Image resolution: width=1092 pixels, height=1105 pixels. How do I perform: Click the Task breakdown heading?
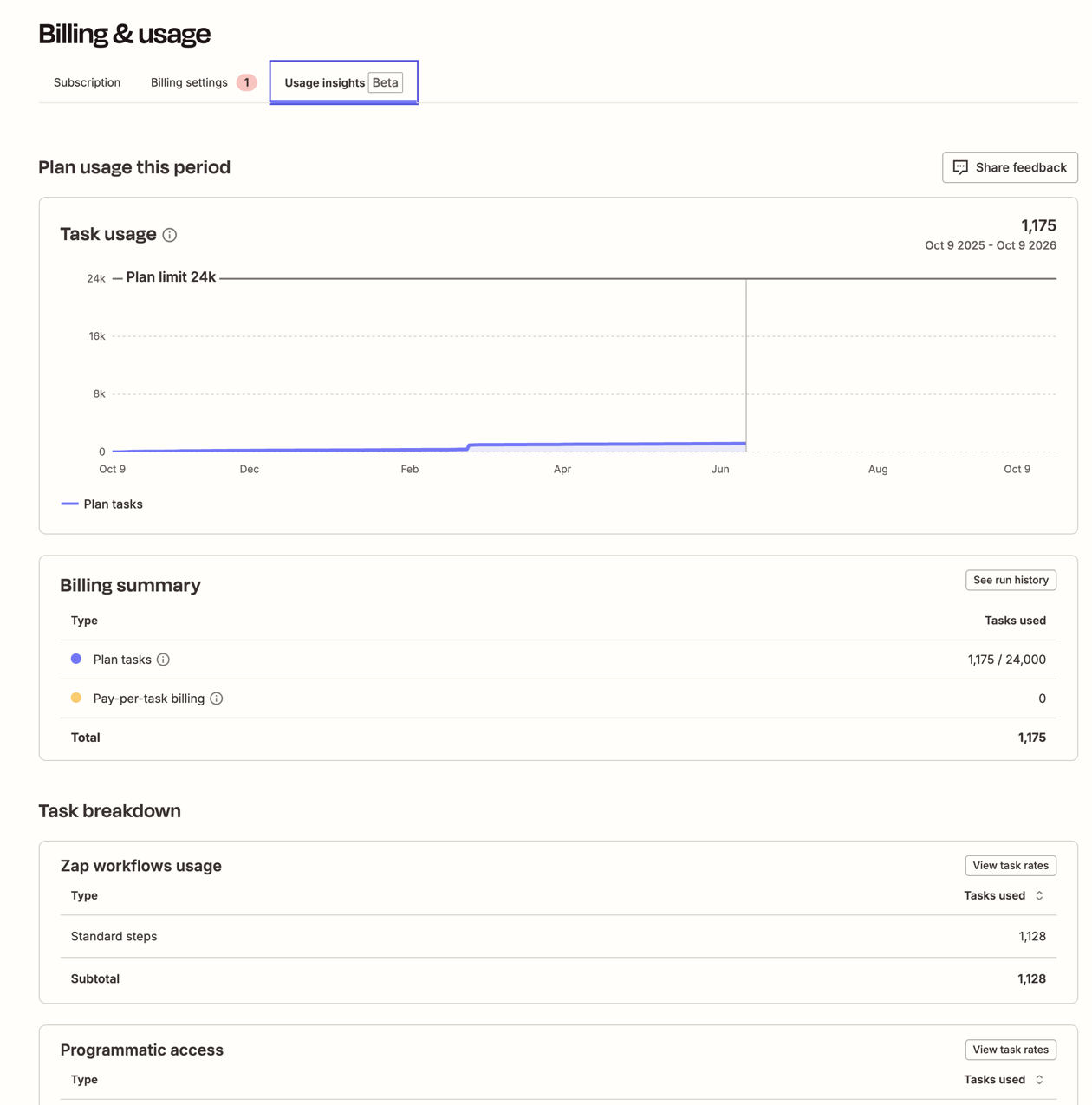pos(110,811)
